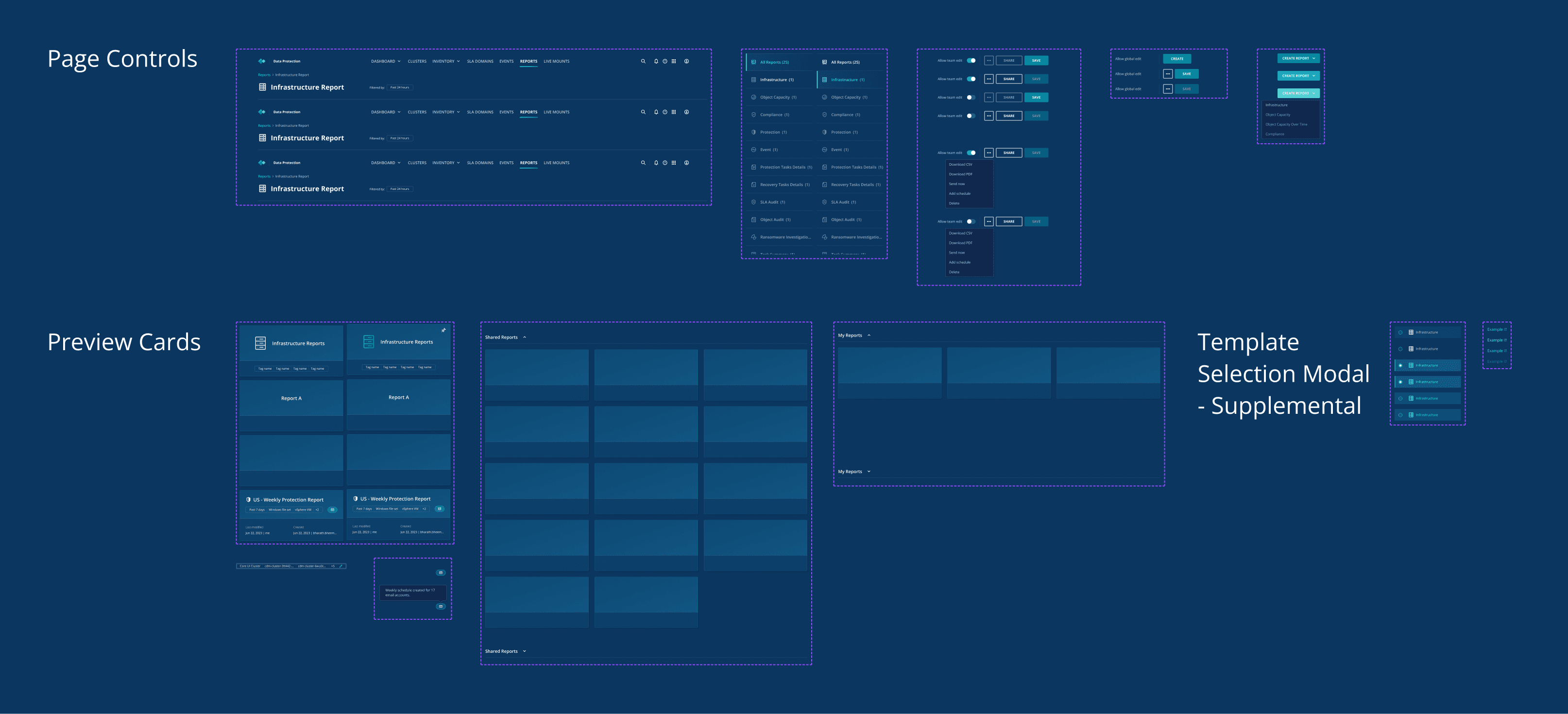Open search in the topmost Data Protection header
Image resolution: width=1568 pixels, height=714 pixels.
tap(643, 61)
